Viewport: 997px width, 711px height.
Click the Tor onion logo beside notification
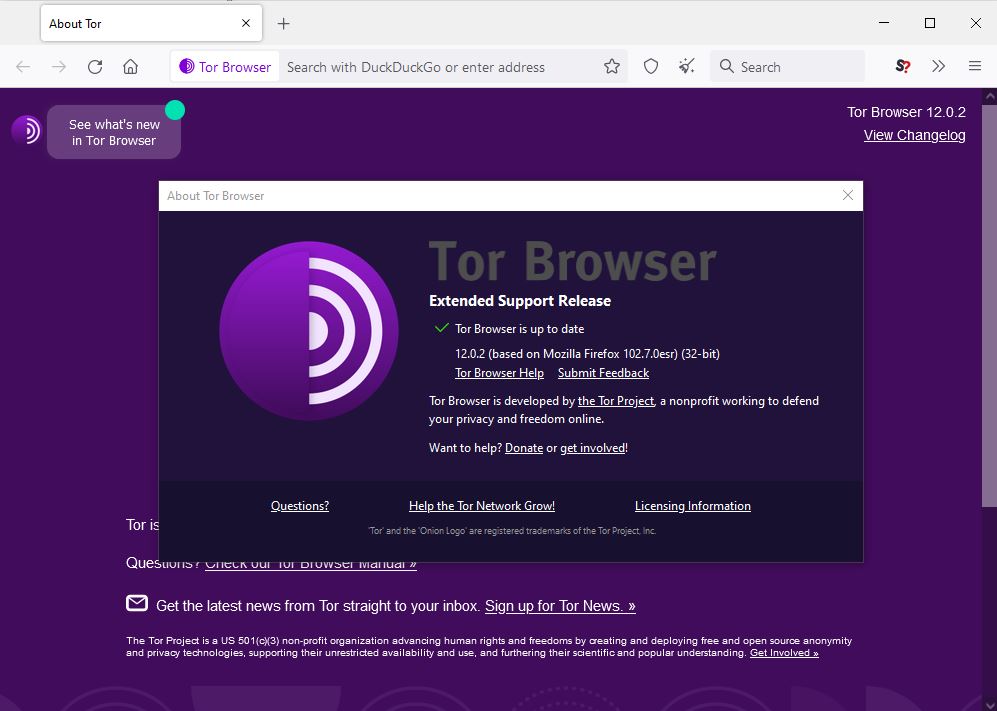point(26,130)
